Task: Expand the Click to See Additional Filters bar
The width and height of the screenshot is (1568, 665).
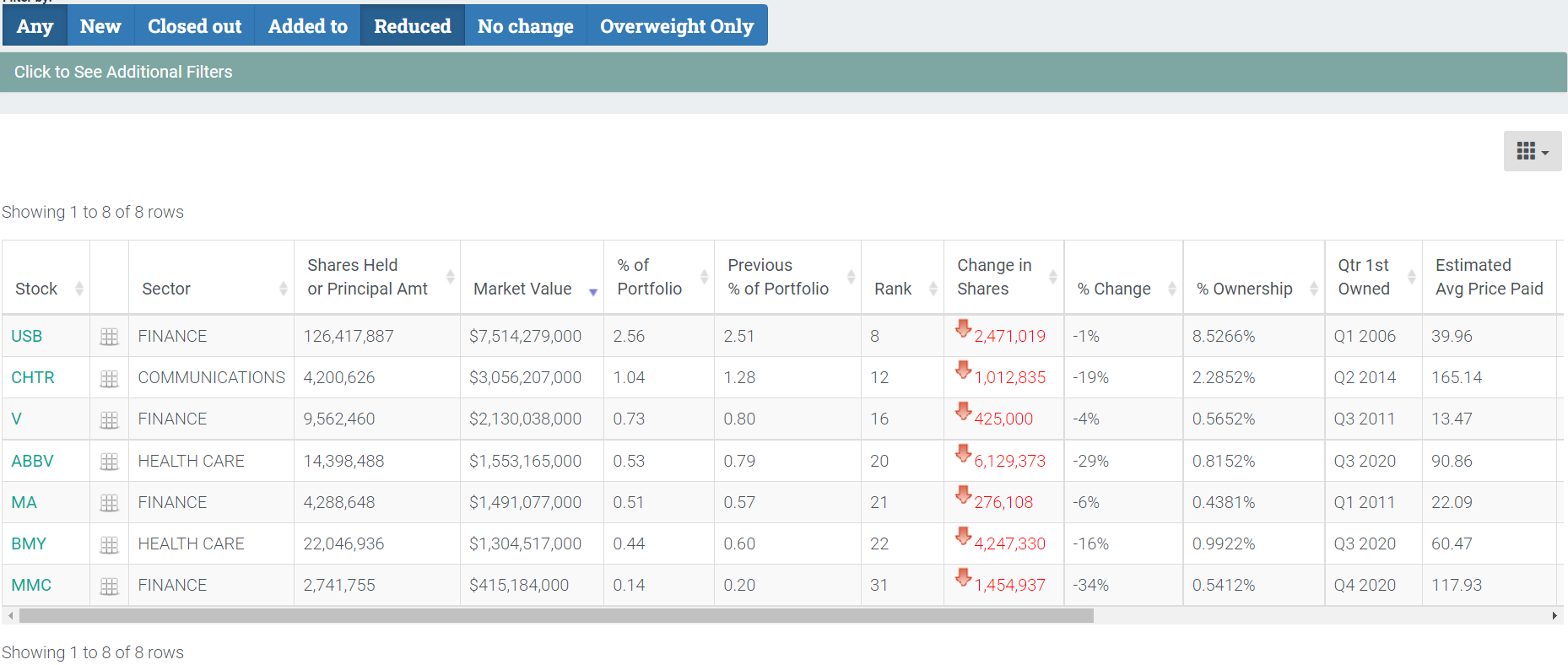Action: (x=123, y=73)
